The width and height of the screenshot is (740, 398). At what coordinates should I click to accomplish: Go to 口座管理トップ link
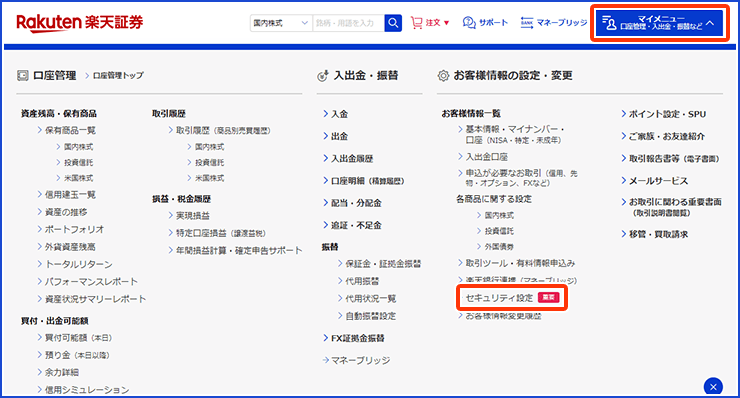pos(118,76)
